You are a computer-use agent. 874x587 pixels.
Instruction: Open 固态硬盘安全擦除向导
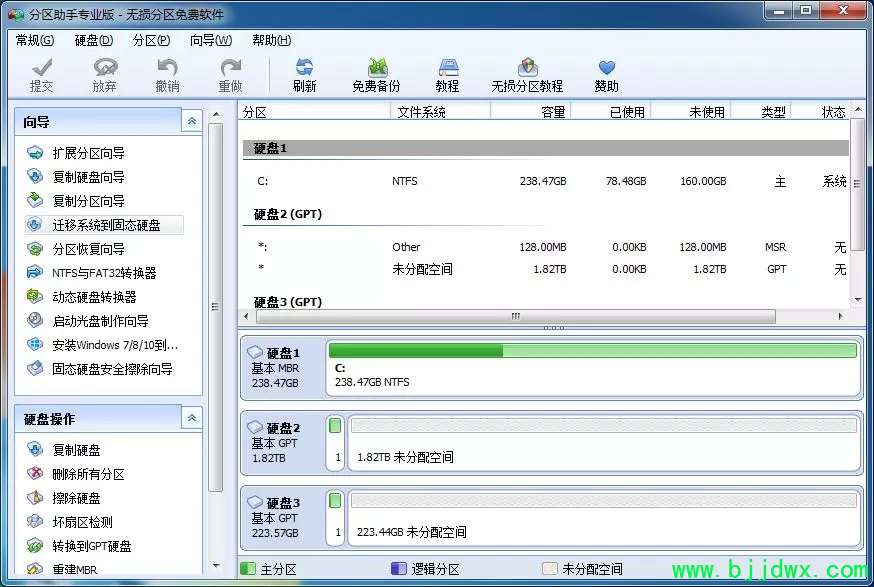pyautogui.click(x=100, y=368)
